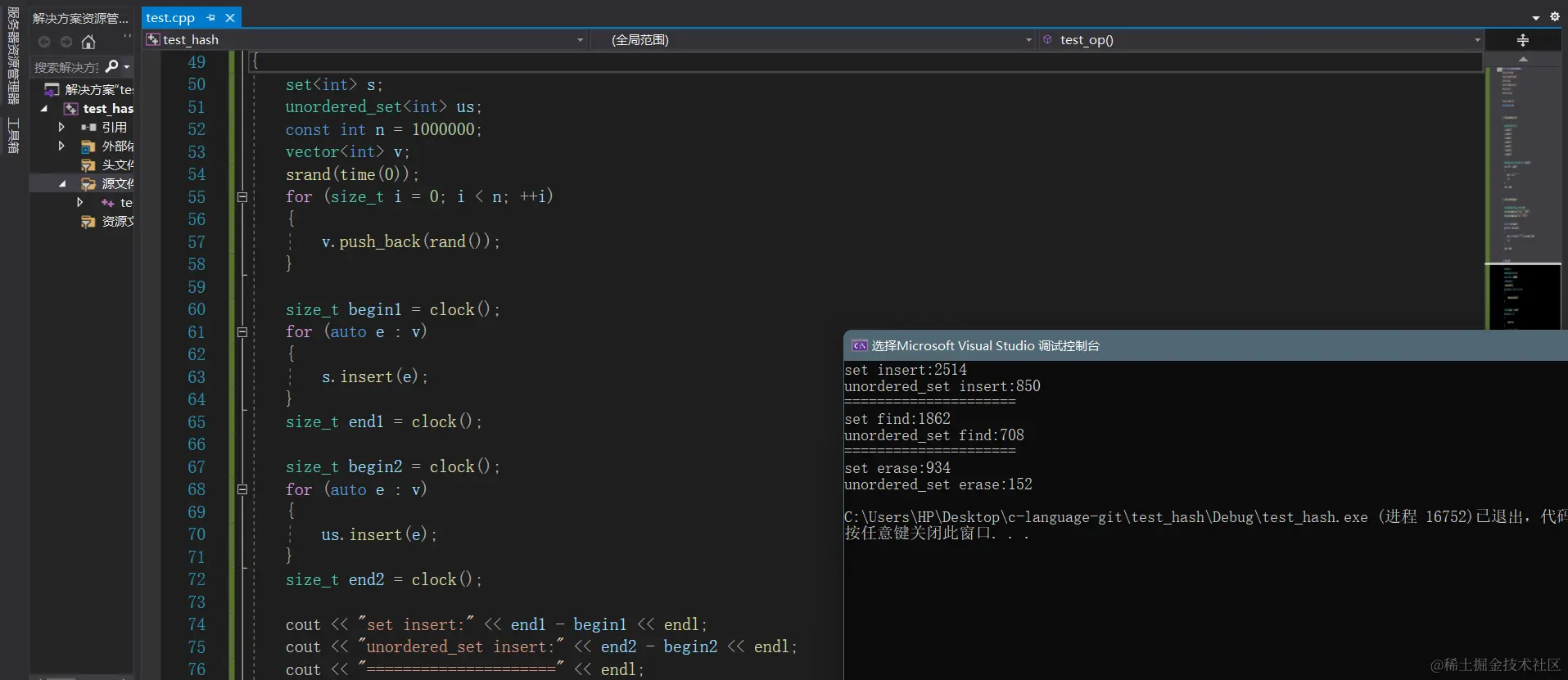Click the v.push_back(rand()) statement
The image size is (1568, 680).
point(410,241)
